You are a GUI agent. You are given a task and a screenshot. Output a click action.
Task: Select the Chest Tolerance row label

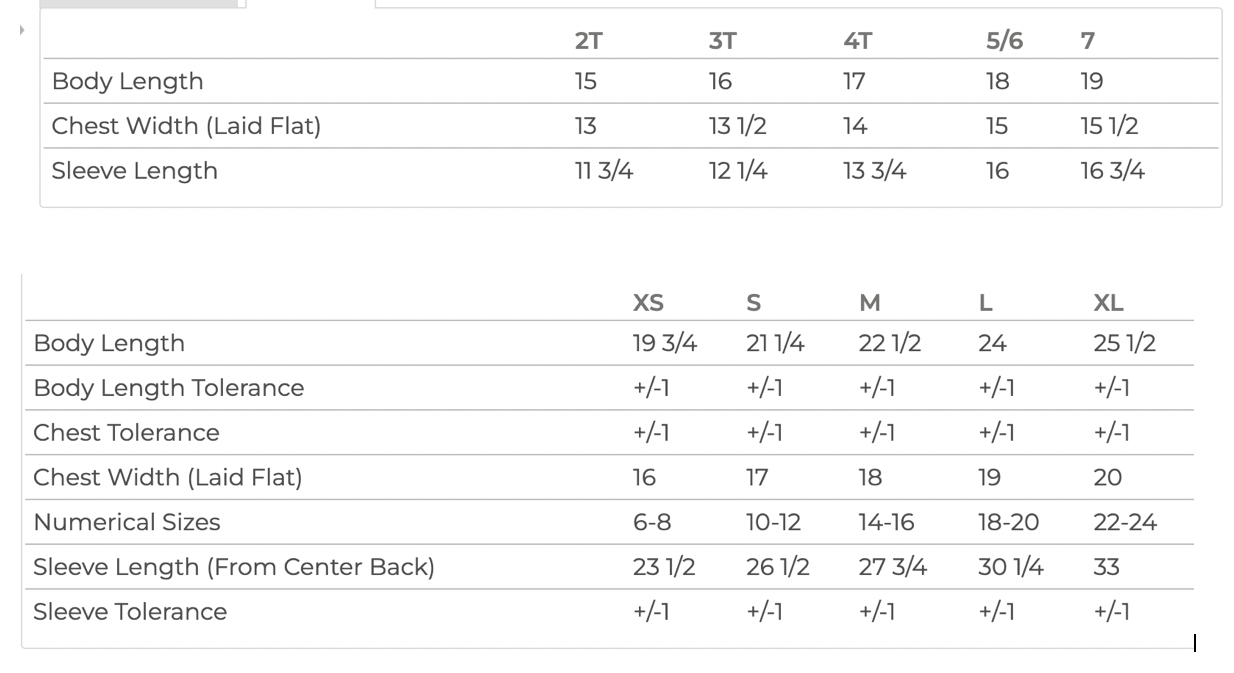pyautogui.click(x=126, y=433)
